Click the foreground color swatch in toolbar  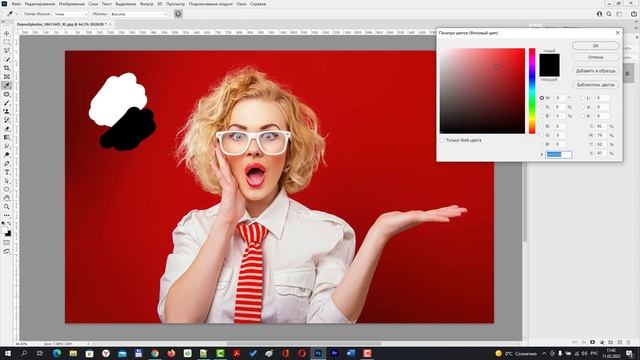point(5,230)
